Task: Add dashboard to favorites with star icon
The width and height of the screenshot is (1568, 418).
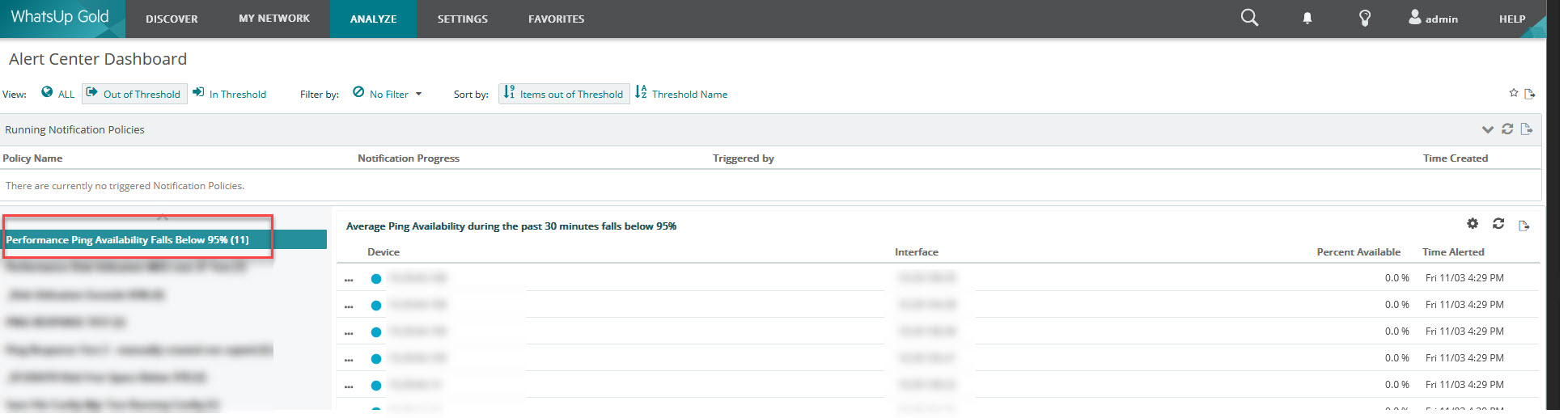Action: (x=1513, y=93)
